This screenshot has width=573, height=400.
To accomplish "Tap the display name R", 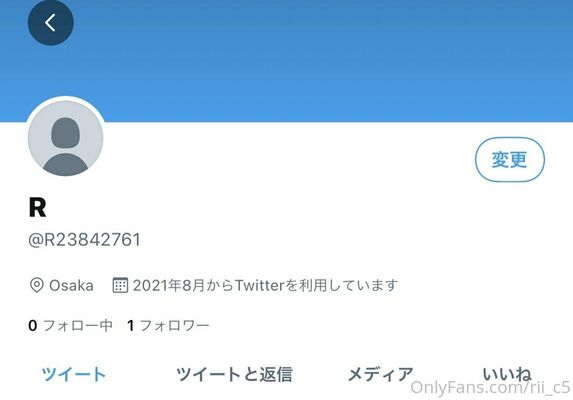I will [x=37, y=207].
